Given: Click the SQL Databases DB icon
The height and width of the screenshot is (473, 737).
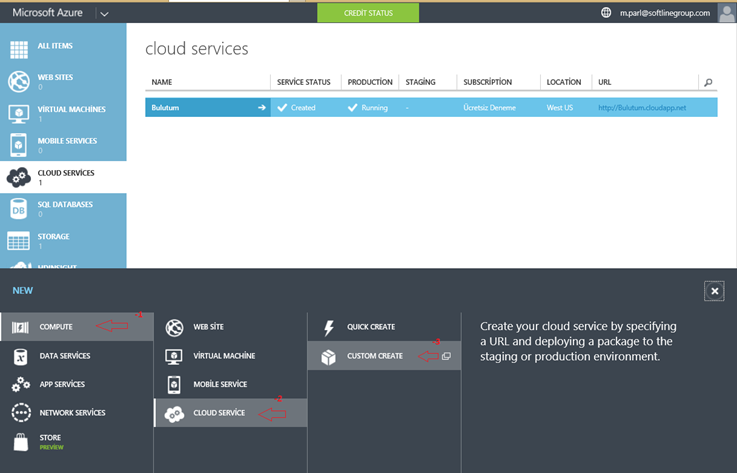Looking at the screenshot, I should coord(18,209).
